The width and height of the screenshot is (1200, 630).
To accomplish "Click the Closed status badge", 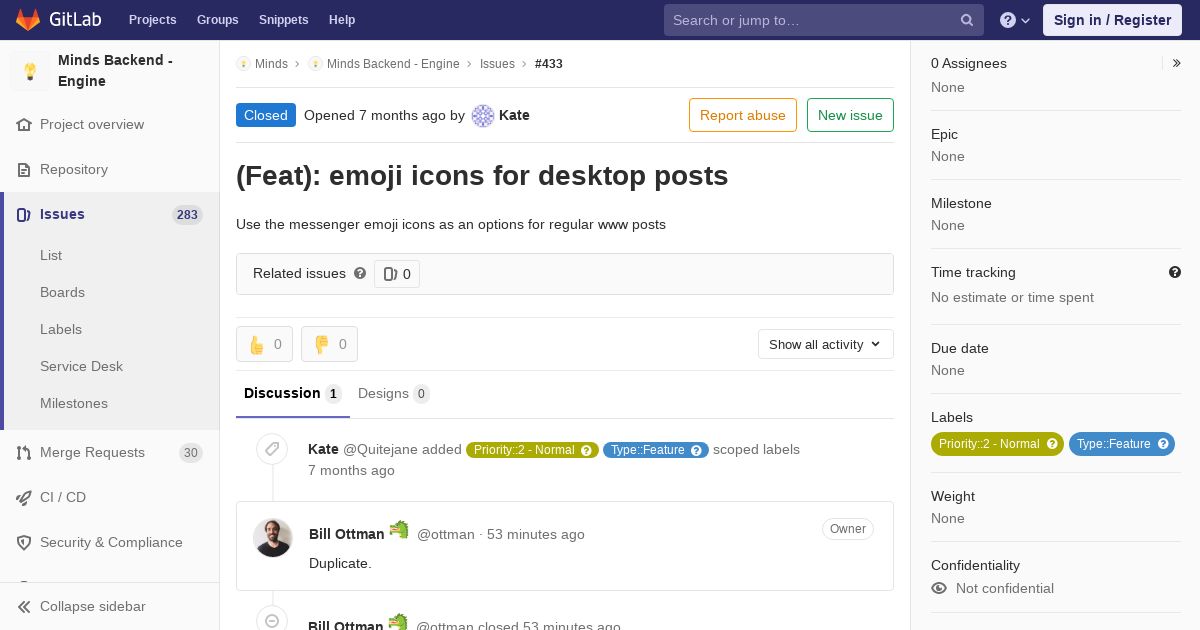I will 266,115.
